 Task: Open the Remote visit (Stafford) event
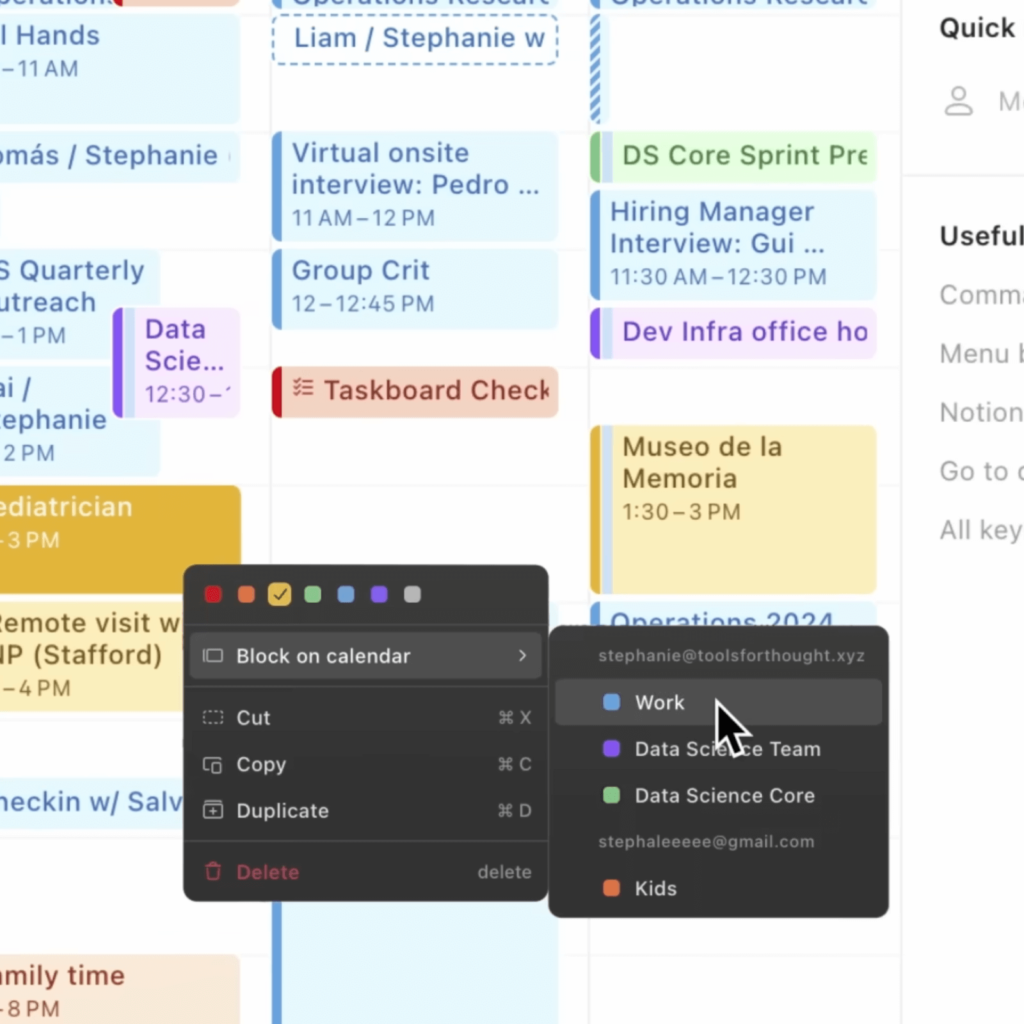point(91,656)
